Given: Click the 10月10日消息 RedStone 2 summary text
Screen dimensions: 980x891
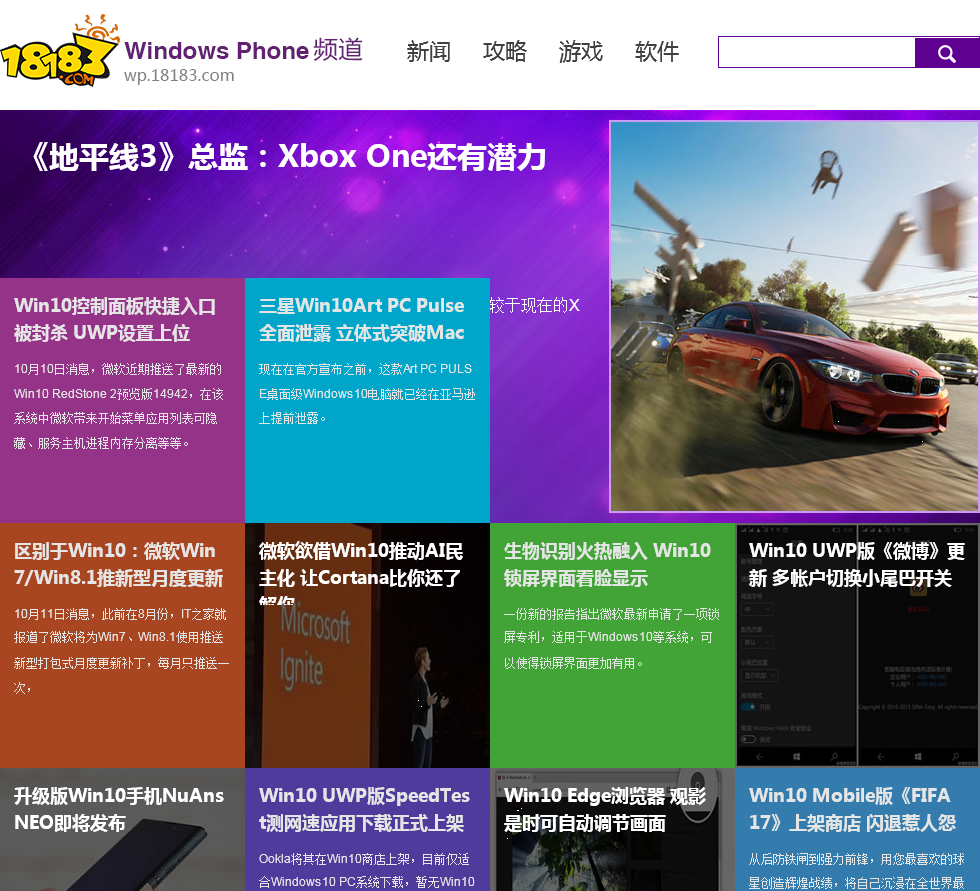Looking at the screenshot, I should 119,406.
